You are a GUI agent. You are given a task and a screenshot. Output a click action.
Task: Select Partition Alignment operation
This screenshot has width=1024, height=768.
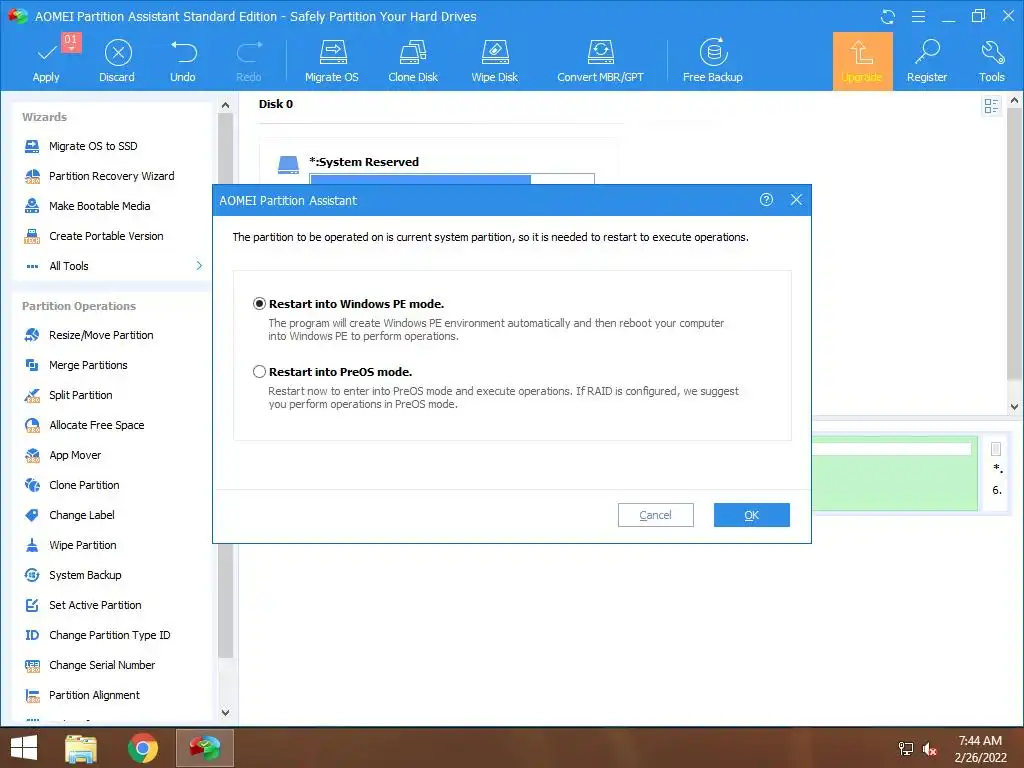94,696
